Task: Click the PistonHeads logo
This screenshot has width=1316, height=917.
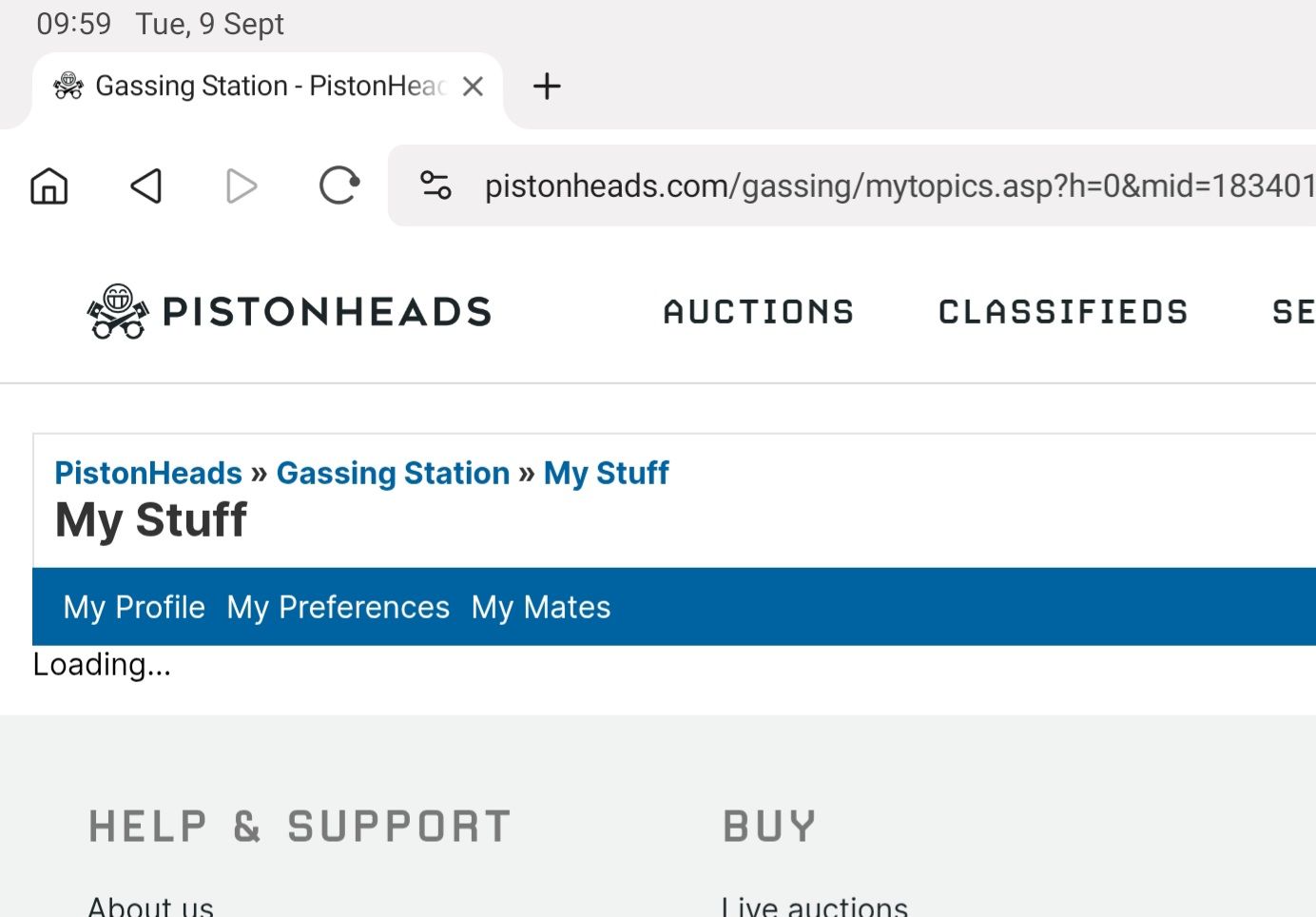Action: pos(289,311)
